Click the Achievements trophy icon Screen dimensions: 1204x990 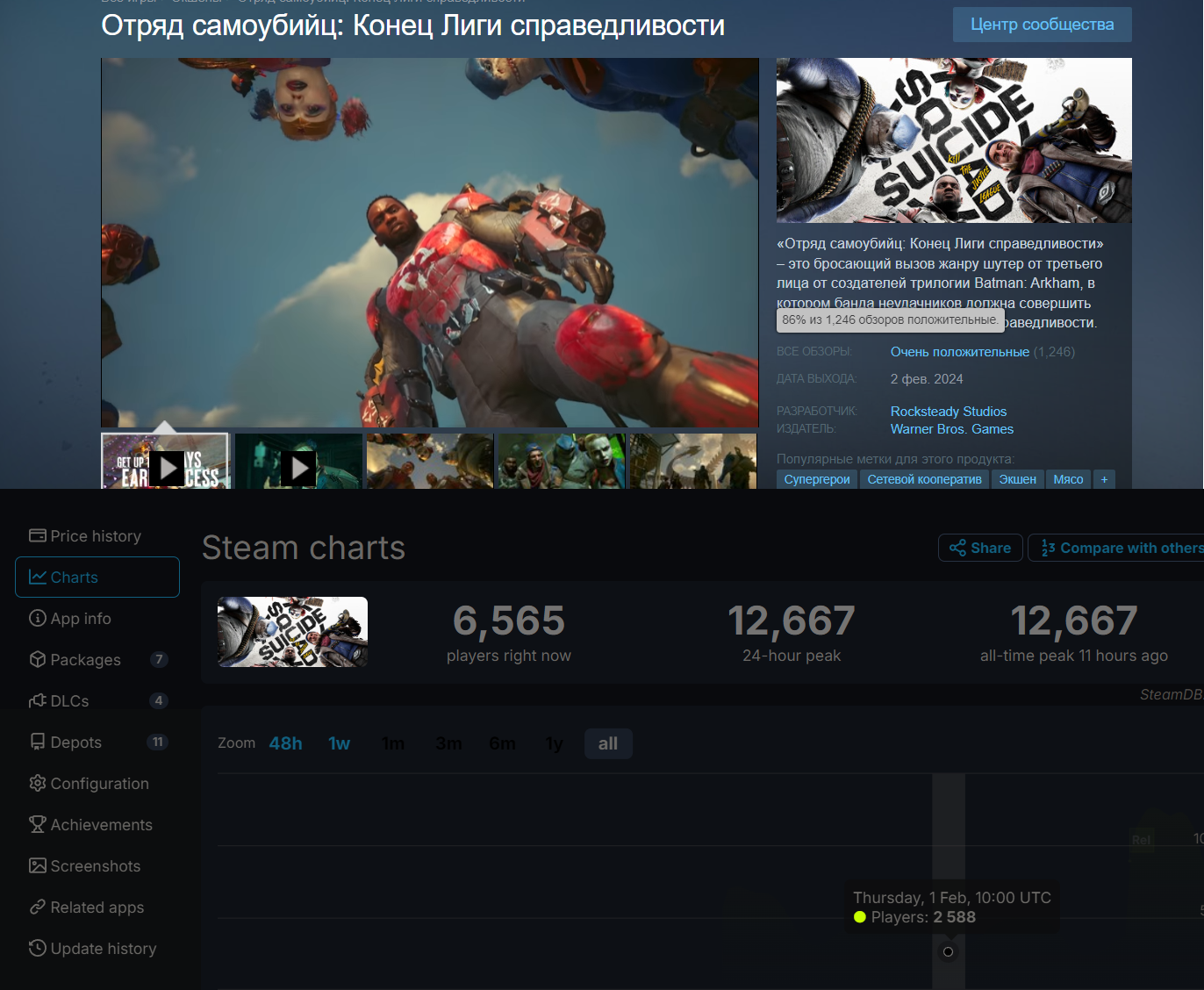[x=38, y=824]
